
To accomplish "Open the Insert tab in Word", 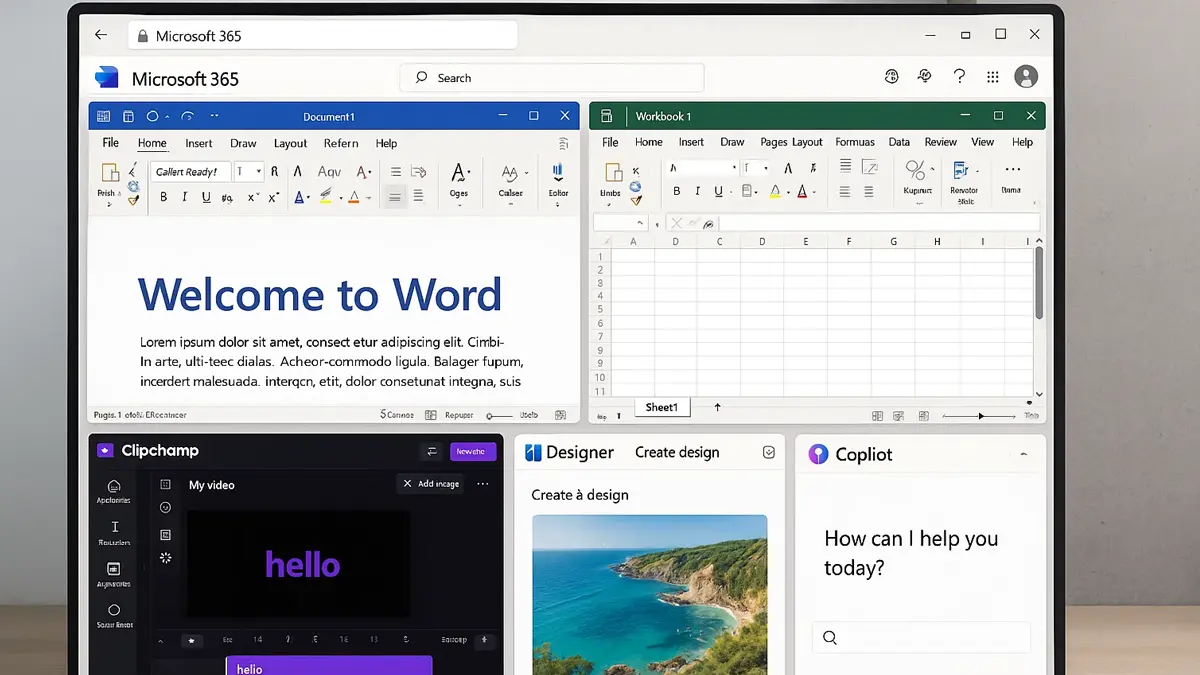I will click(198, 143).
